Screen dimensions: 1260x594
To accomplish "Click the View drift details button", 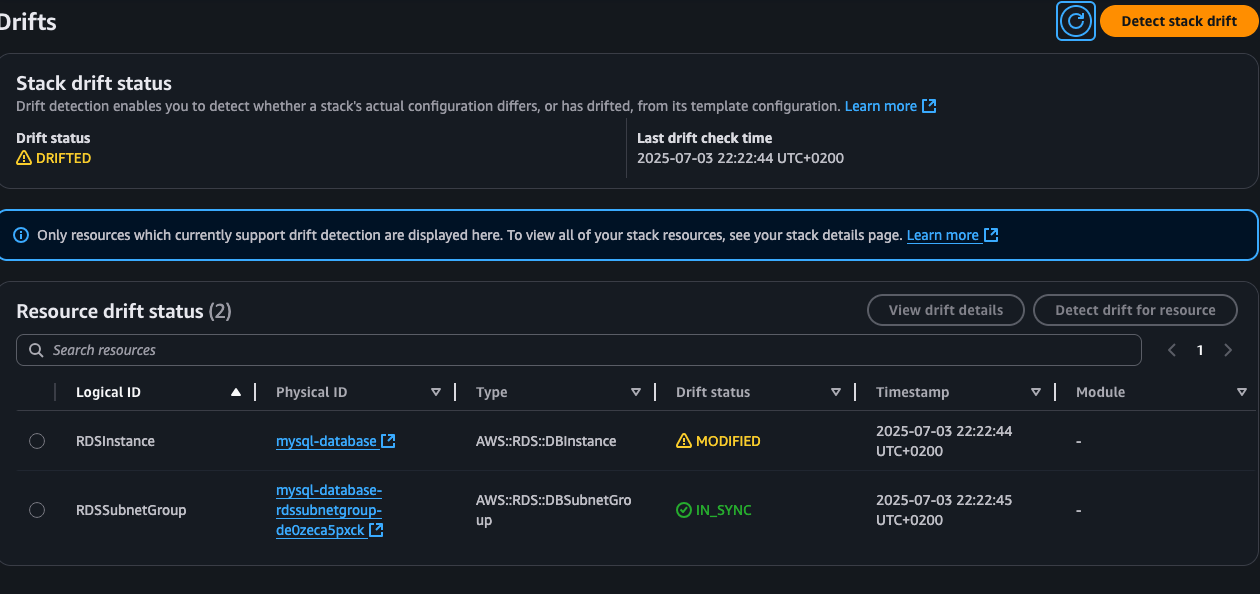I will pyautogui.click(x=945, y=310).
